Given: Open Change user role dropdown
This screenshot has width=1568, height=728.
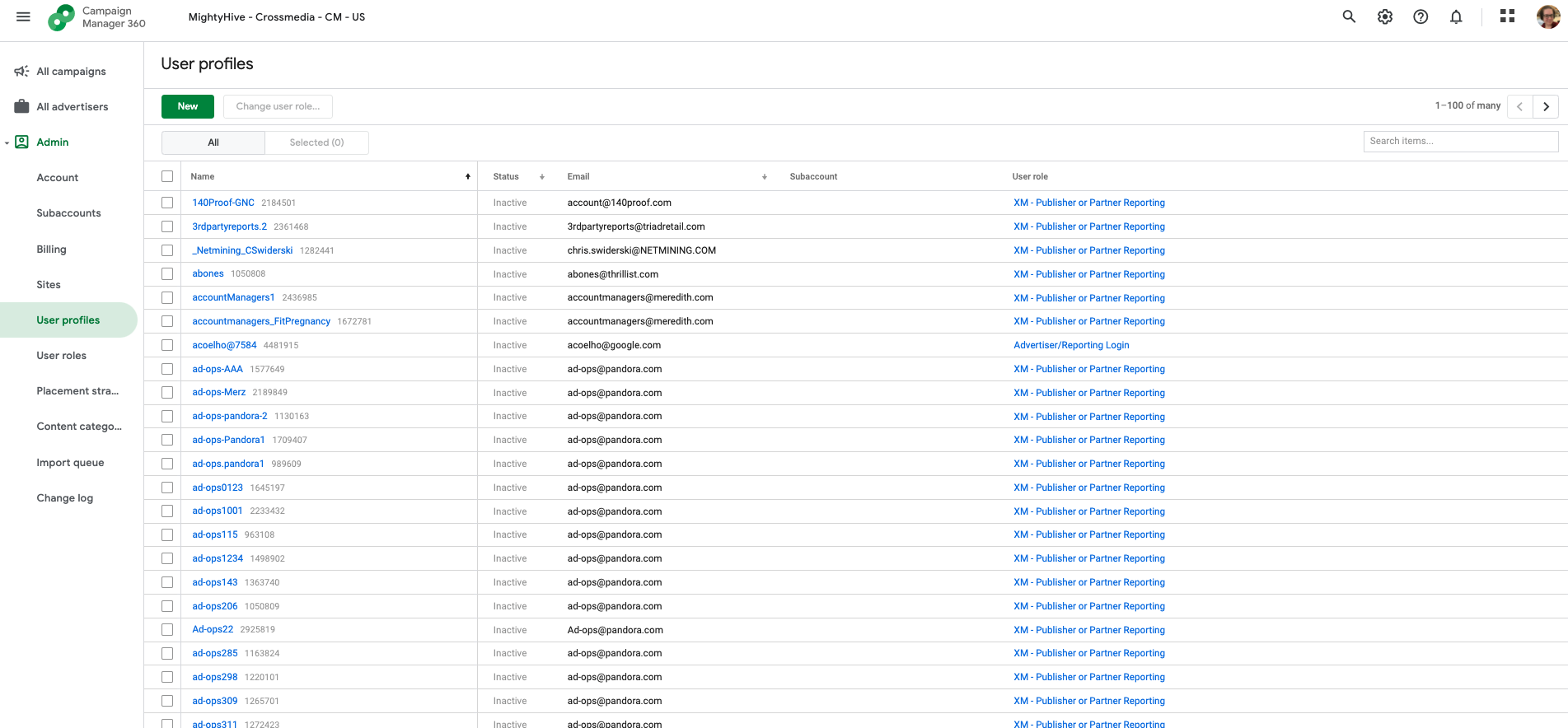Looking at the screenshot, I should point(278,106).
